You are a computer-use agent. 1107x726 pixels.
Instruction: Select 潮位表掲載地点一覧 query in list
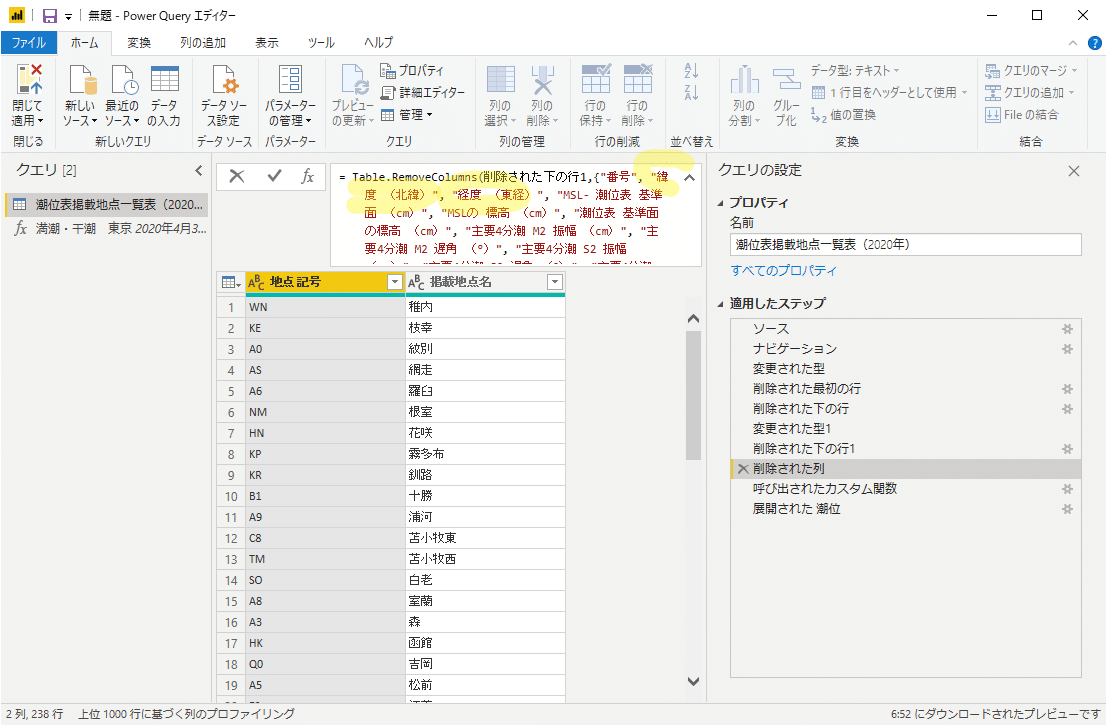[107, 205]
